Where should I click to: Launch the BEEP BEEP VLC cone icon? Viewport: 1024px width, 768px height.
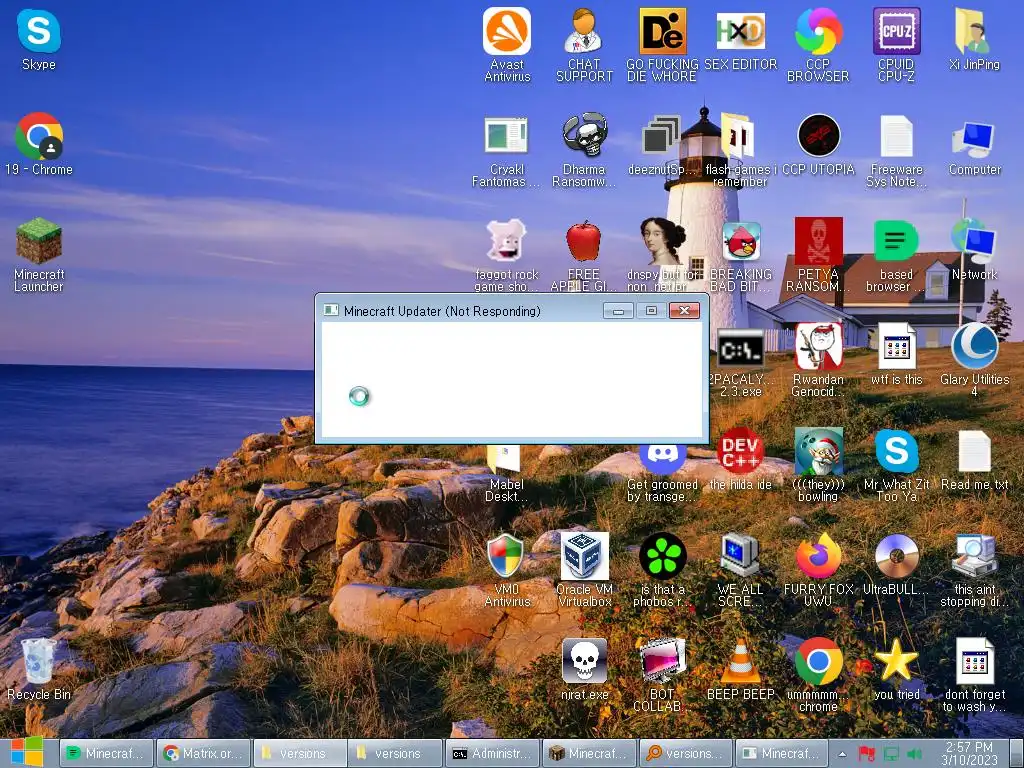click(x=741, y=669)
